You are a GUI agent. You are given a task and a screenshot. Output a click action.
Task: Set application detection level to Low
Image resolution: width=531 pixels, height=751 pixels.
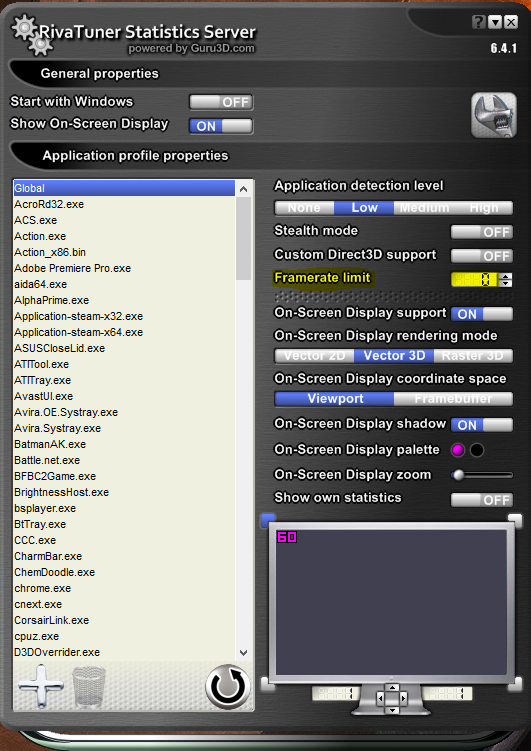364,208
